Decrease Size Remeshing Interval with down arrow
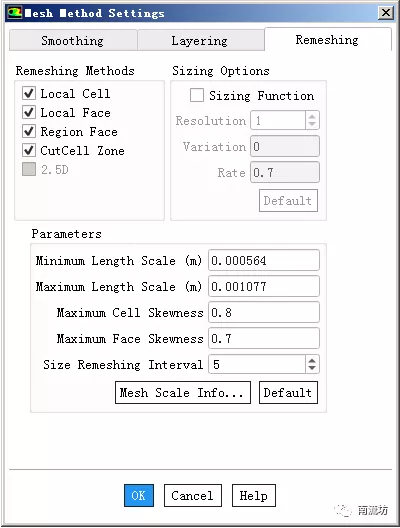 pos(312,368)
